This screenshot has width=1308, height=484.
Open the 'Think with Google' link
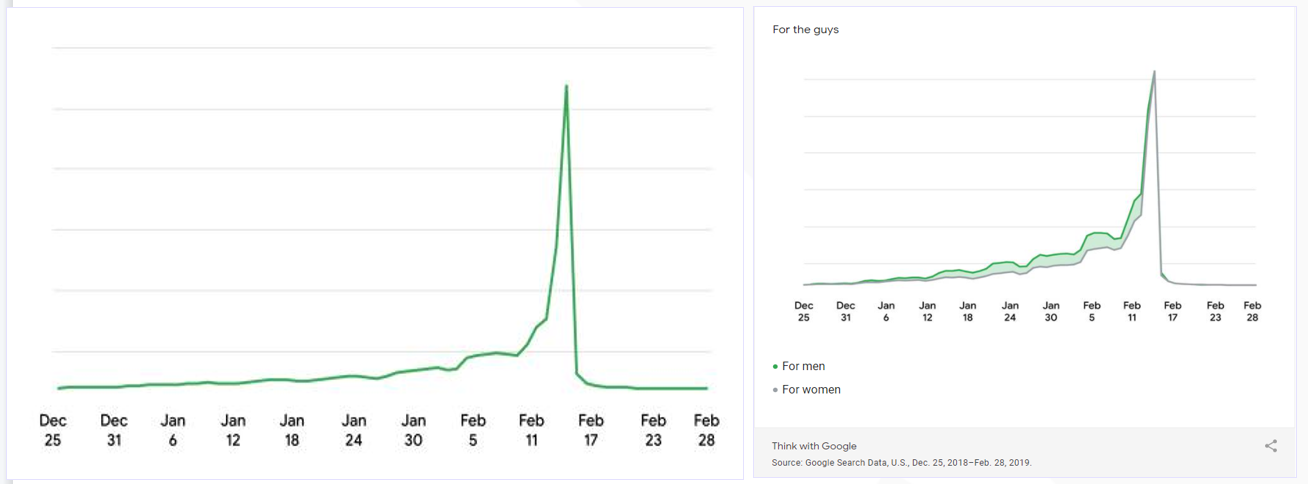pyautogui.click(x=814, y=446)
